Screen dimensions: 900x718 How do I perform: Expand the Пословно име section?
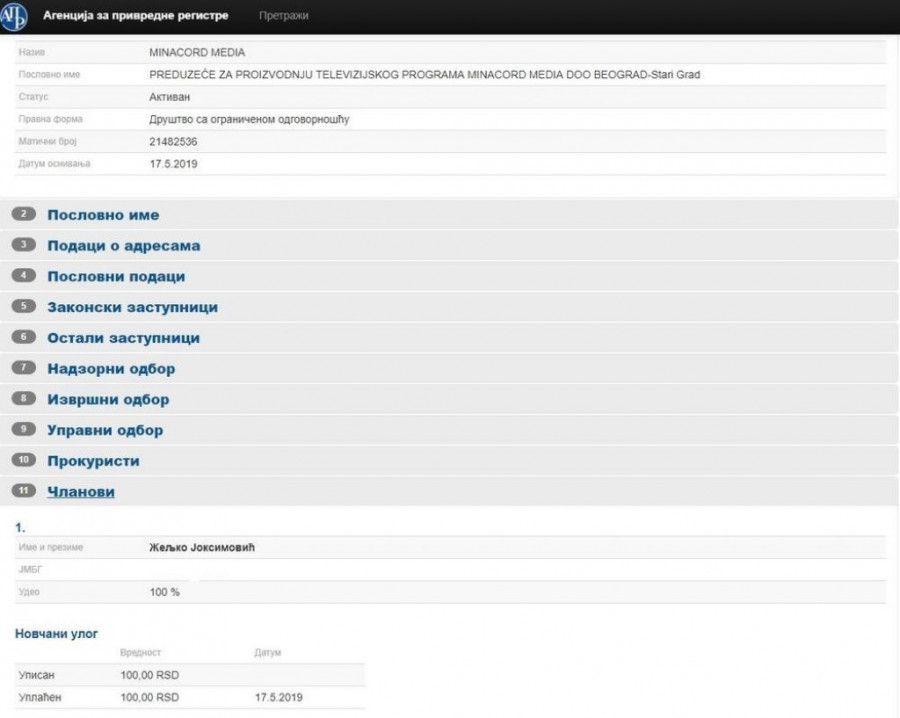click(103, 215)
